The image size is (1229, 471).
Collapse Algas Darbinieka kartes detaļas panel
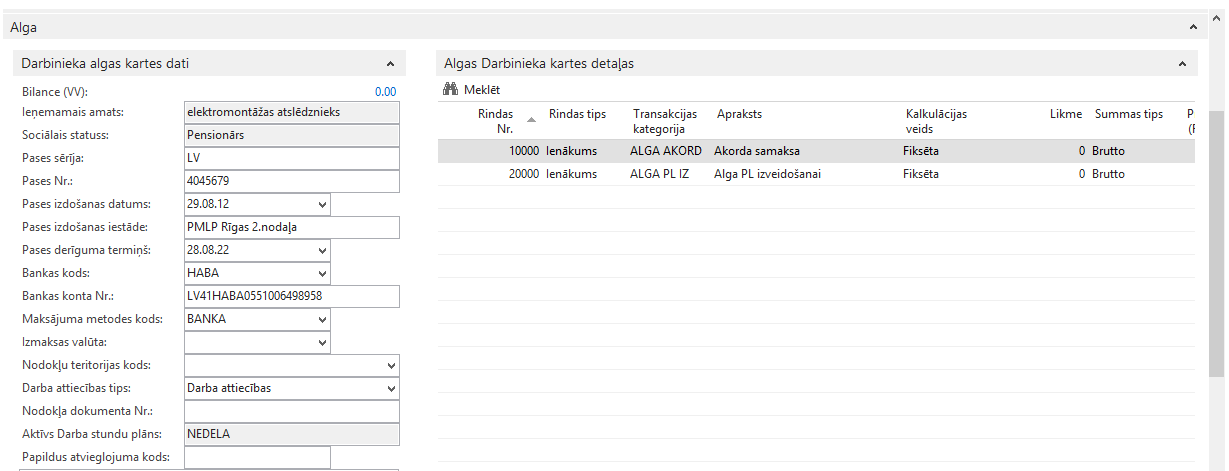click(1181, 64)
